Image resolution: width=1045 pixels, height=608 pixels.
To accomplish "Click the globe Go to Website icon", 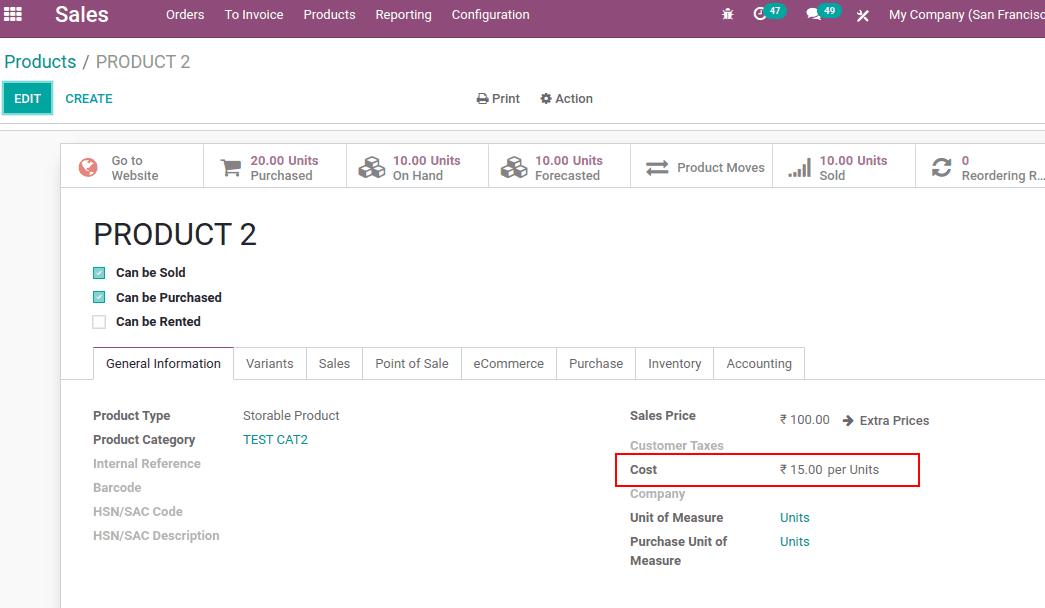I will click(88, 167).
